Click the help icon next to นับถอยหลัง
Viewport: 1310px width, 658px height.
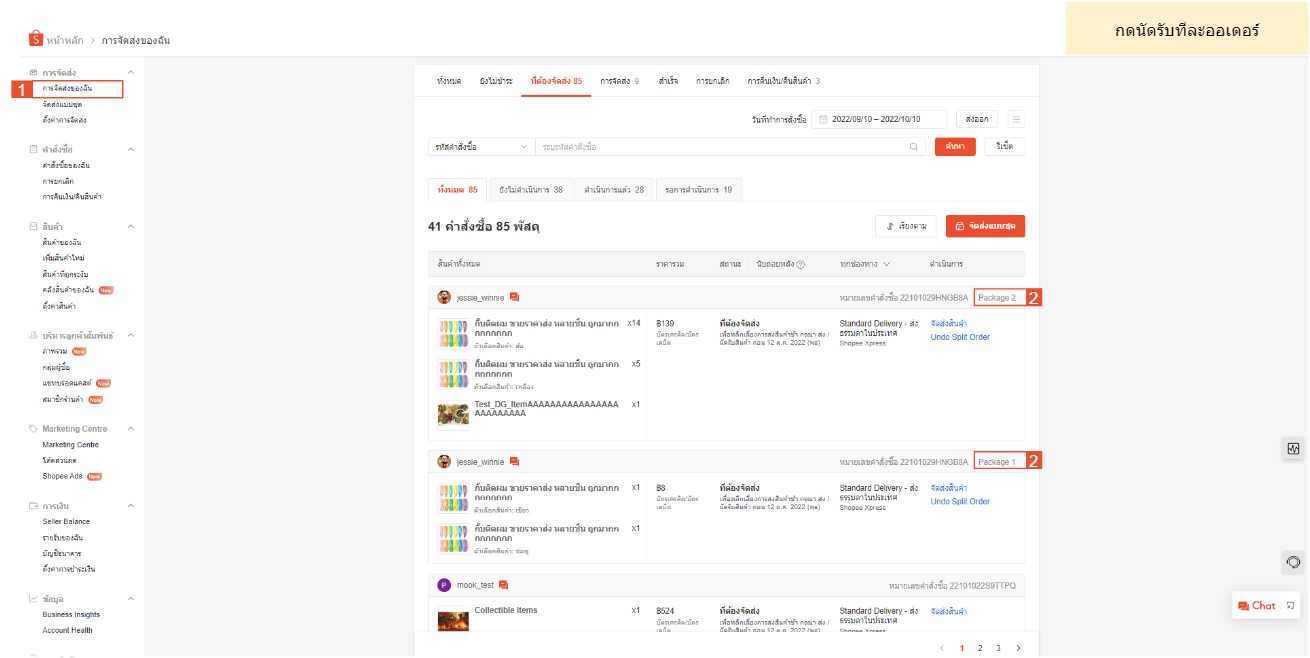[x=800, y=264]
